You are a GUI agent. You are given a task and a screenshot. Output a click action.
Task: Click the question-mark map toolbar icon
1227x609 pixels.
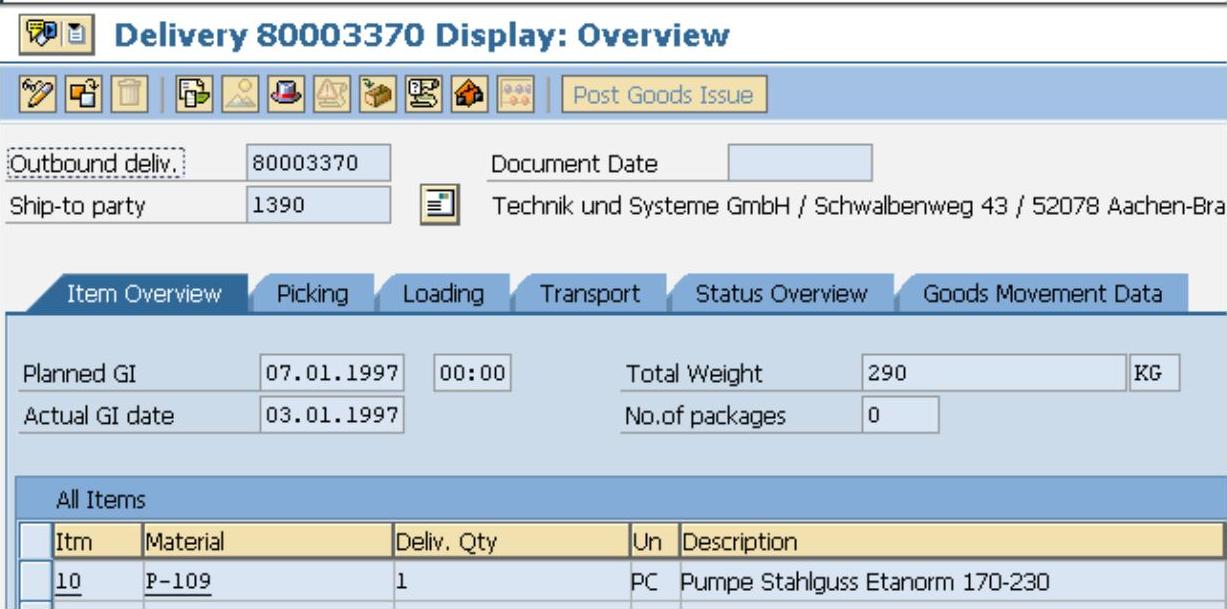(422, 96)
